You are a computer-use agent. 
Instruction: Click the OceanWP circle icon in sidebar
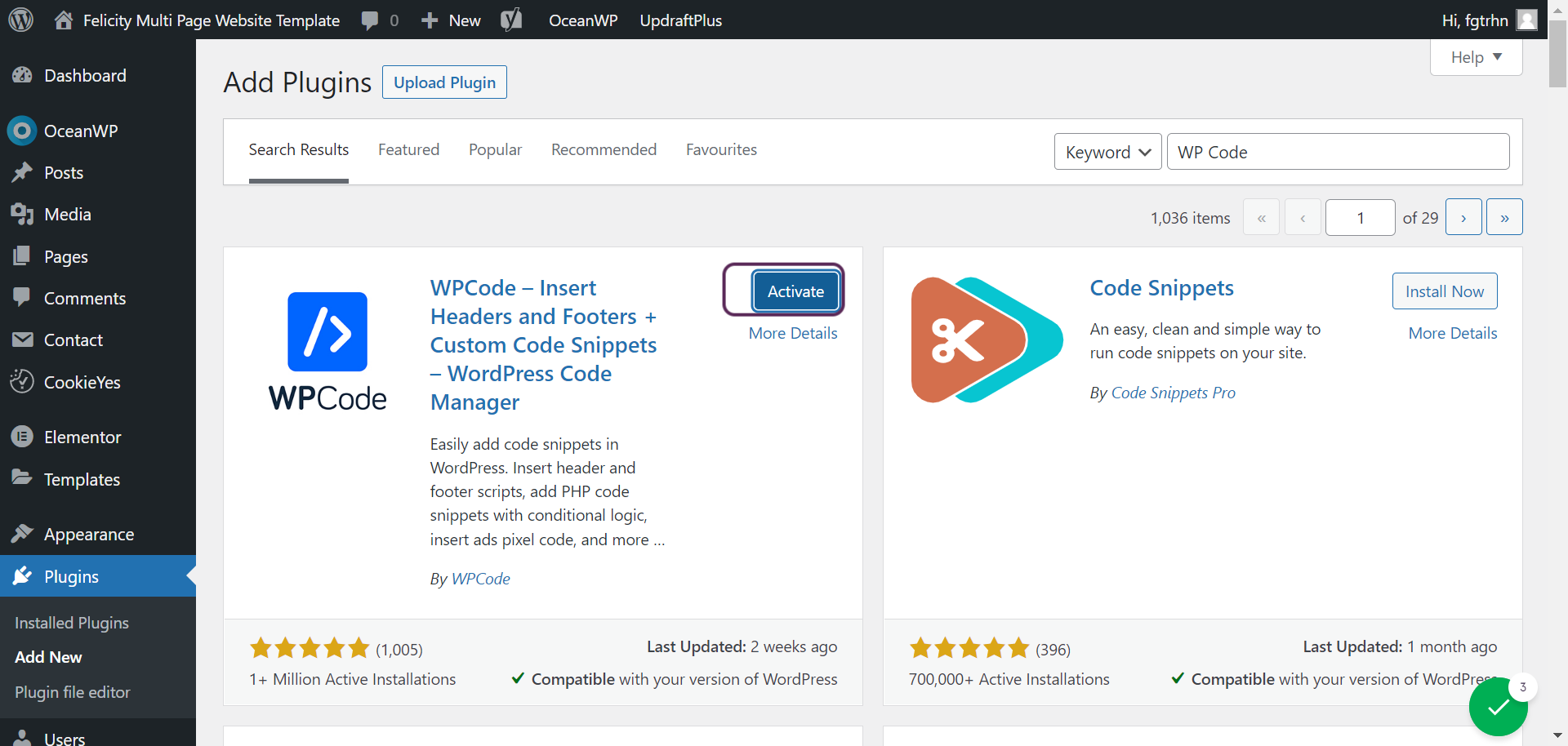[x=22, y=131]
